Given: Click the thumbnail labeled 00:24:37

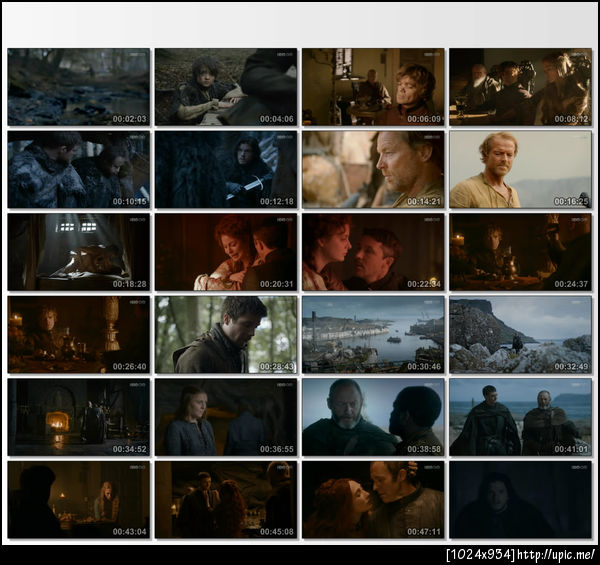Looking at the screenshot, I should click(520, 252).
